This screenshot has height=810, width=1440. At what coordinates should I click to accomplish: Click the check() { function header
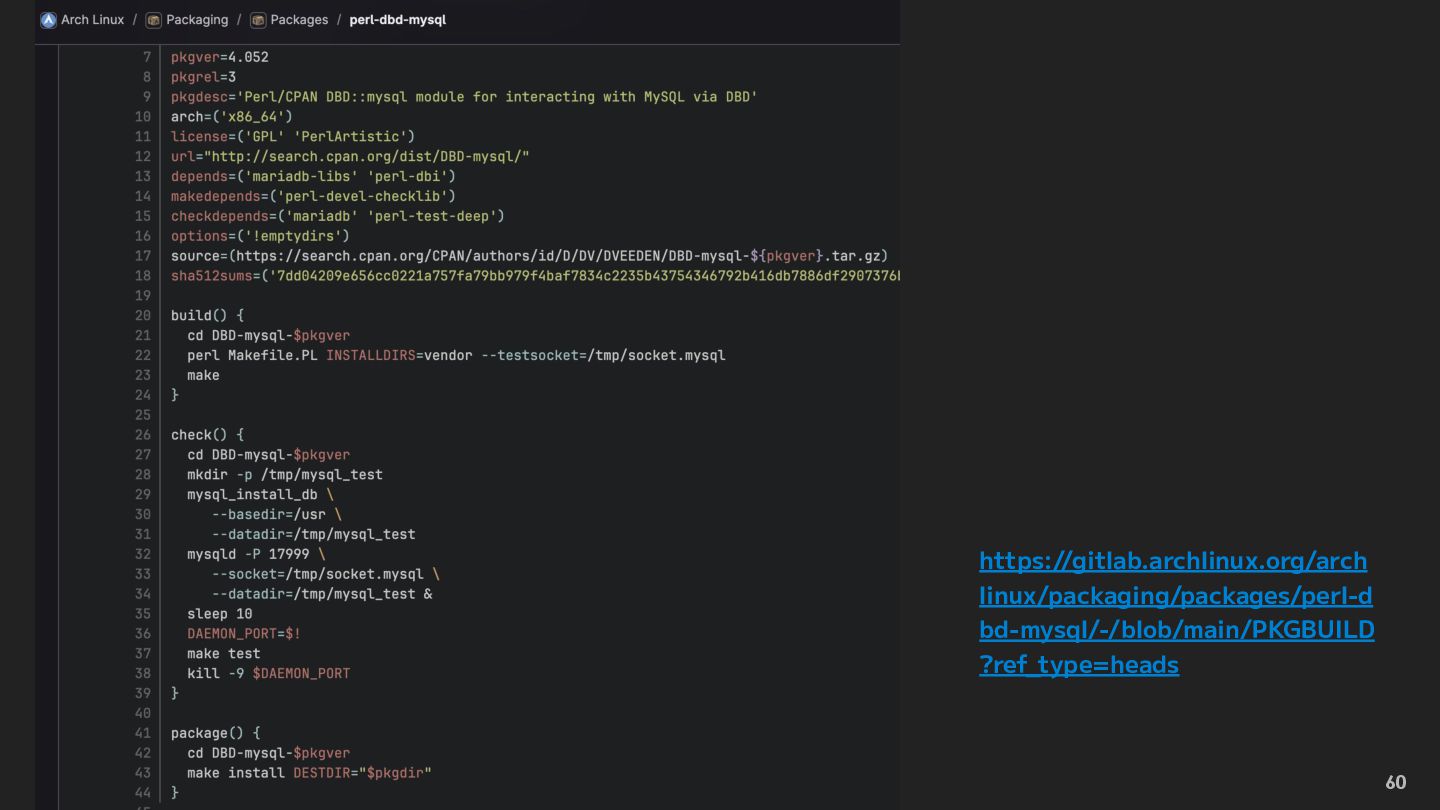[x=207, y=435]
